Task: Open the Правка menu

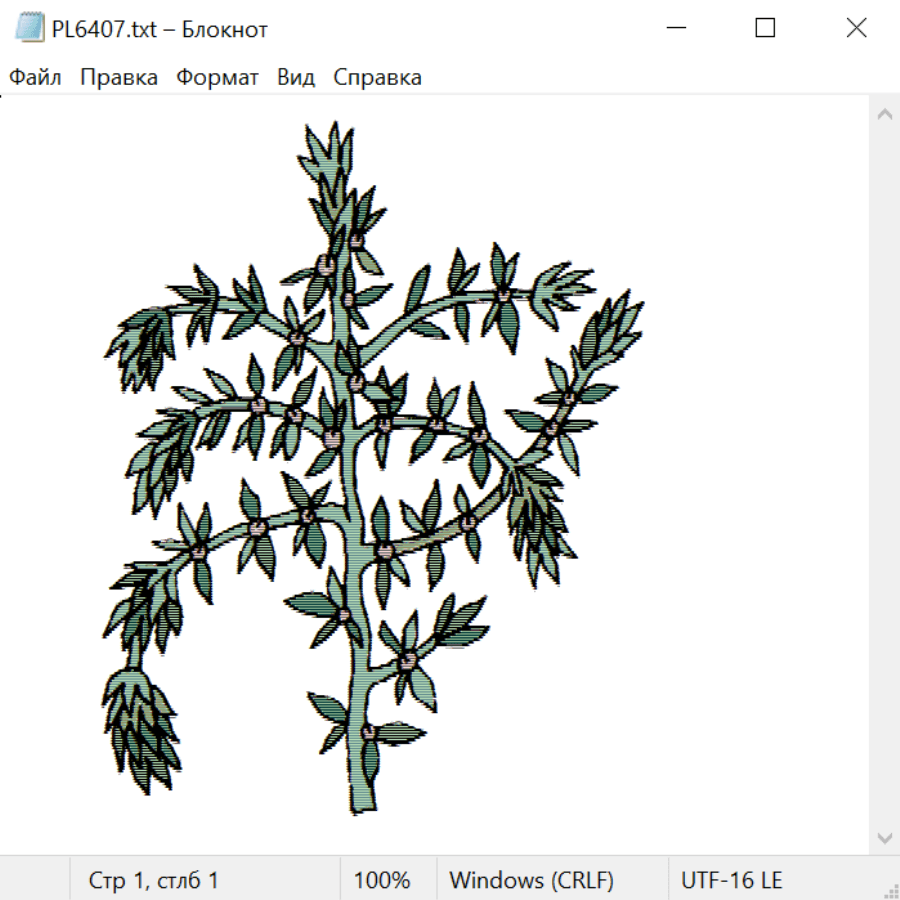Action: click(119, 77)
